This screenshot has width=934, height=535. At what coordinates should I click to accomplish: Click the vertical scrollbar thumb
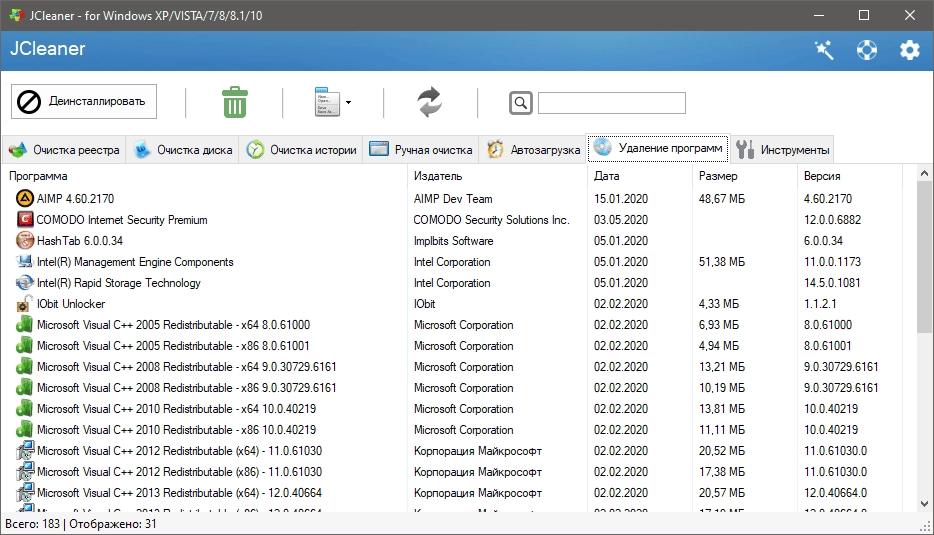(x=924, y=257)
